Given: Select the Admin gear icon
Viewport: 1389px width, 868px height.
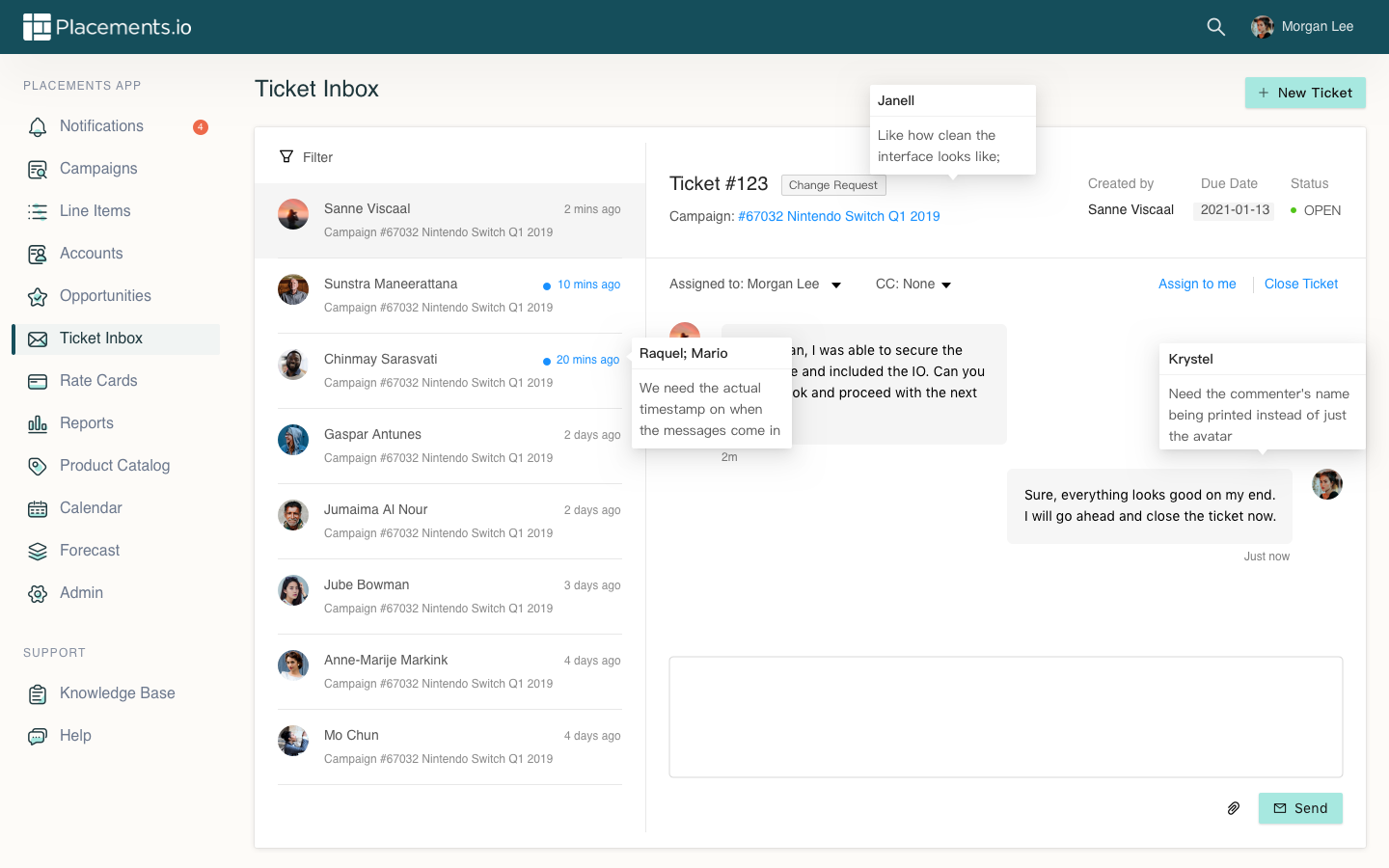Looking at the screenshot, I should point(38,593).
